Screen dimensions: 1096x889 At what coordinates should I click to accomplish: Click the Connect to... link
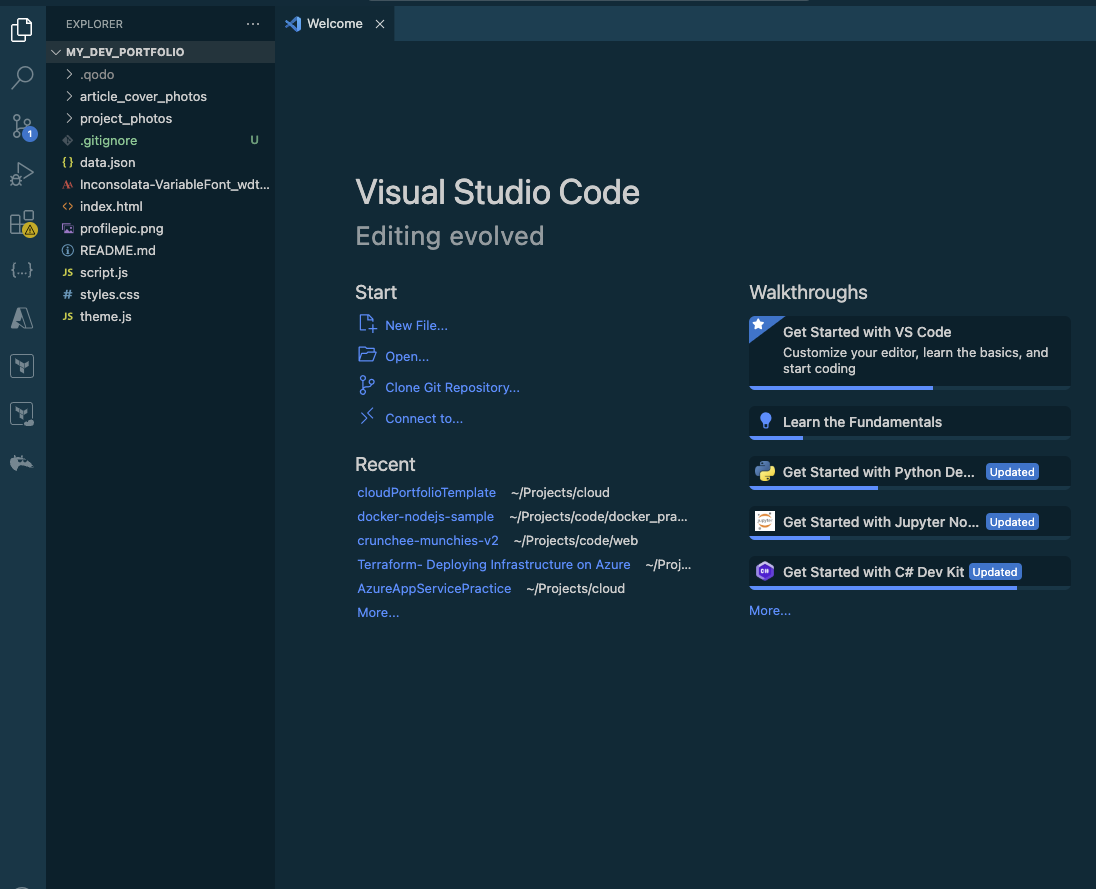[424, 419]
